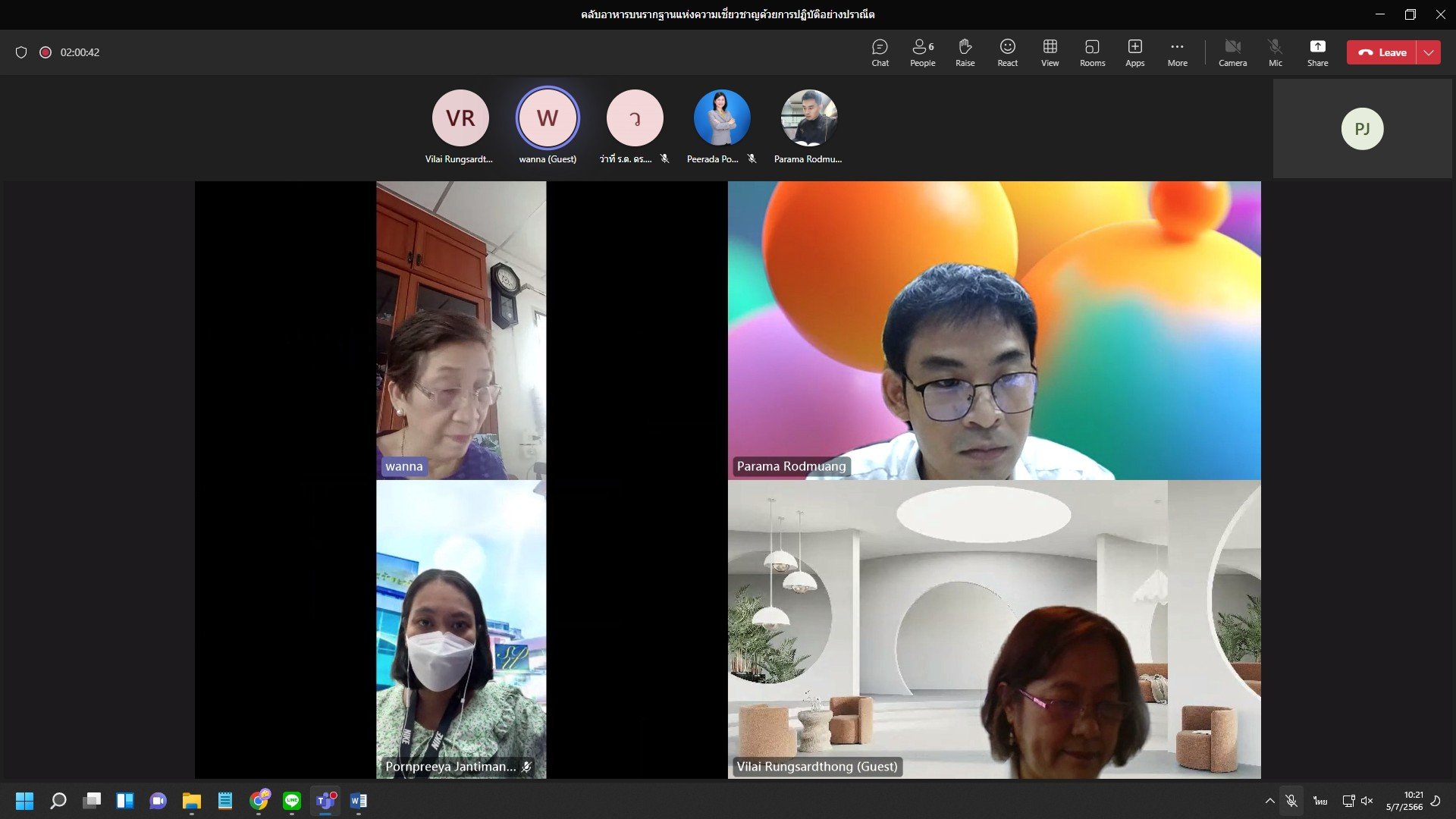Screen dimensions: 1456x819
Task: Click the red Leave button
Action: click(x=1382, y=52)
